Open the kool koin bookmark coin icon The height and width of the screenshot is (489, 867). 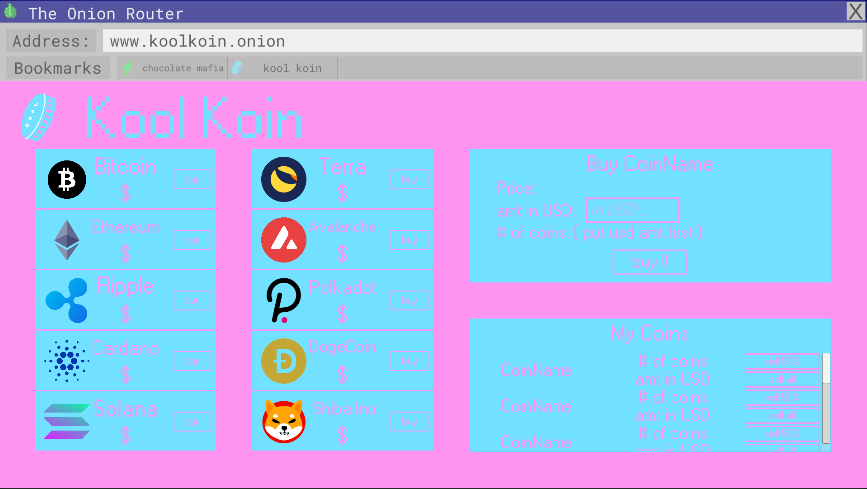pos(237,68)
